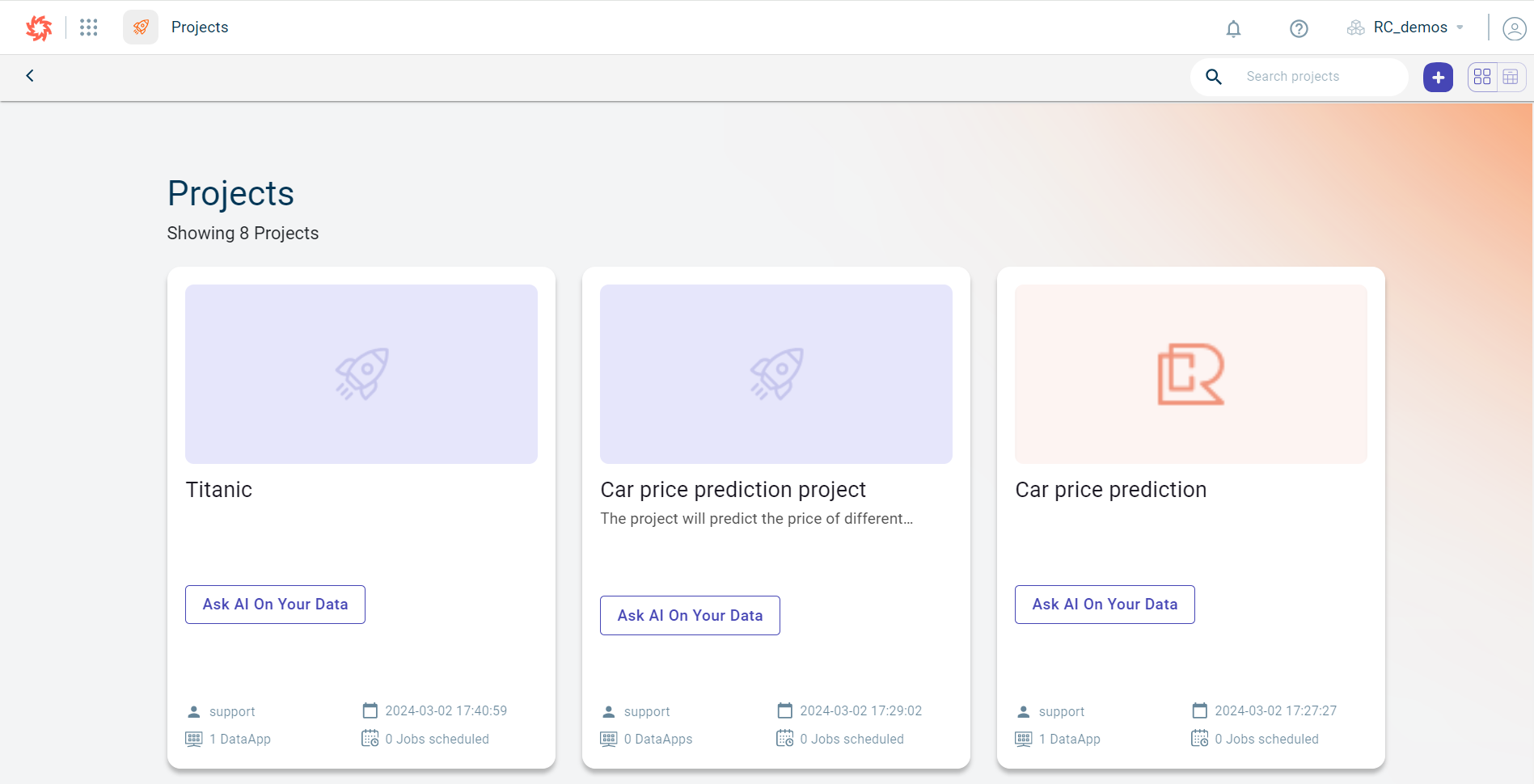The width and height of the screenshot is (1534, 784).
Task: Click the 1 DataApp label on Titanic card
Action: point(239,739)
